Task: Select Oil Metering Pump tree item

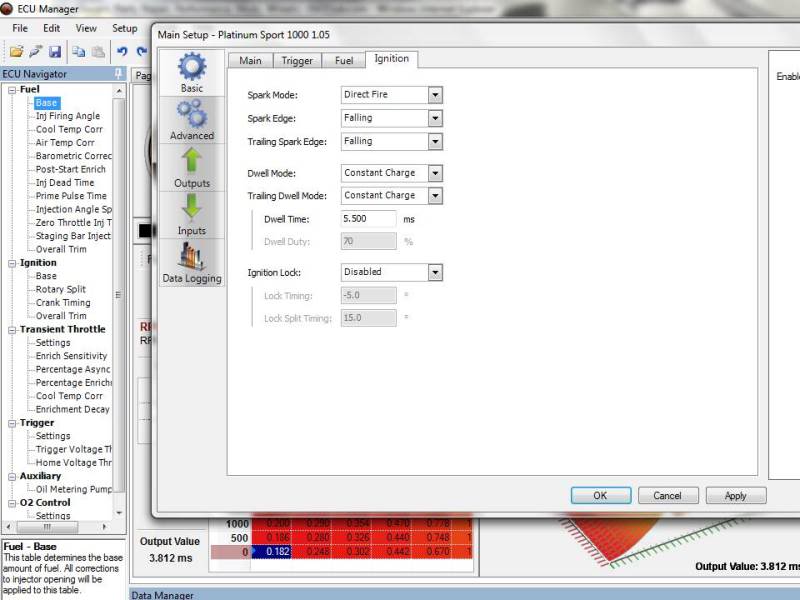Action: [x=73, y=489]
